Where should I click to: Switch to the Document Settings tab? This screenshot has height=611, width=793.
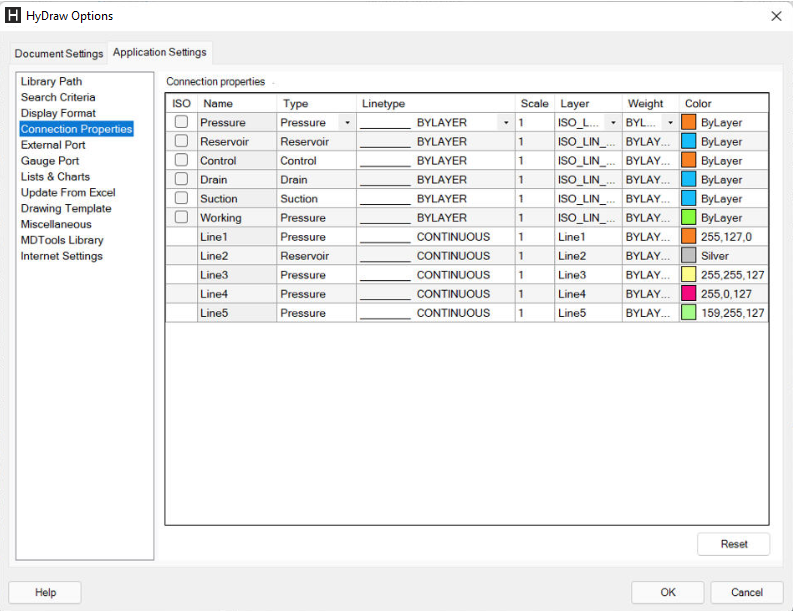(x=58, y=53)
